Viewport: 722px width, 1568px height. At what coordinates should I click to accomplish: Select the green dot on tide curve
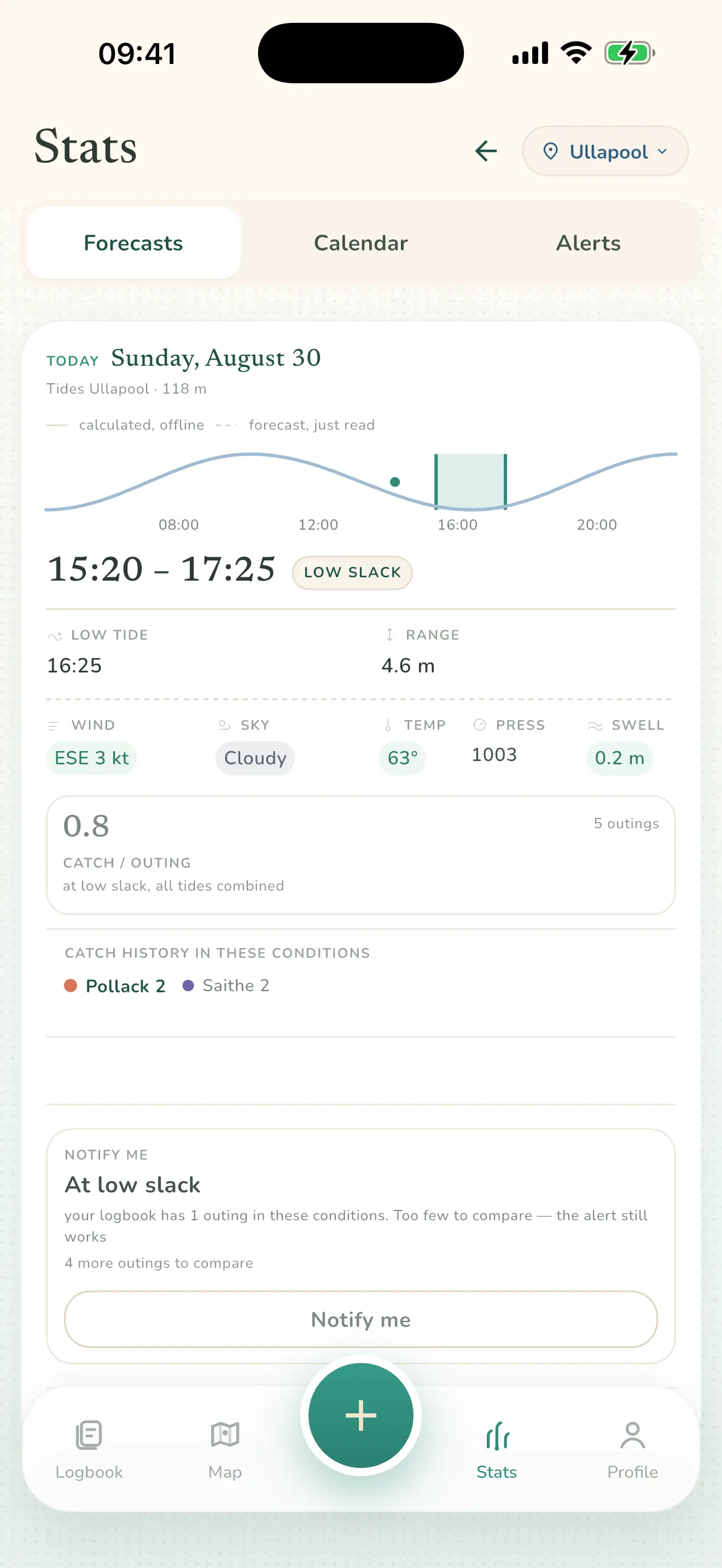click(395, 482)
